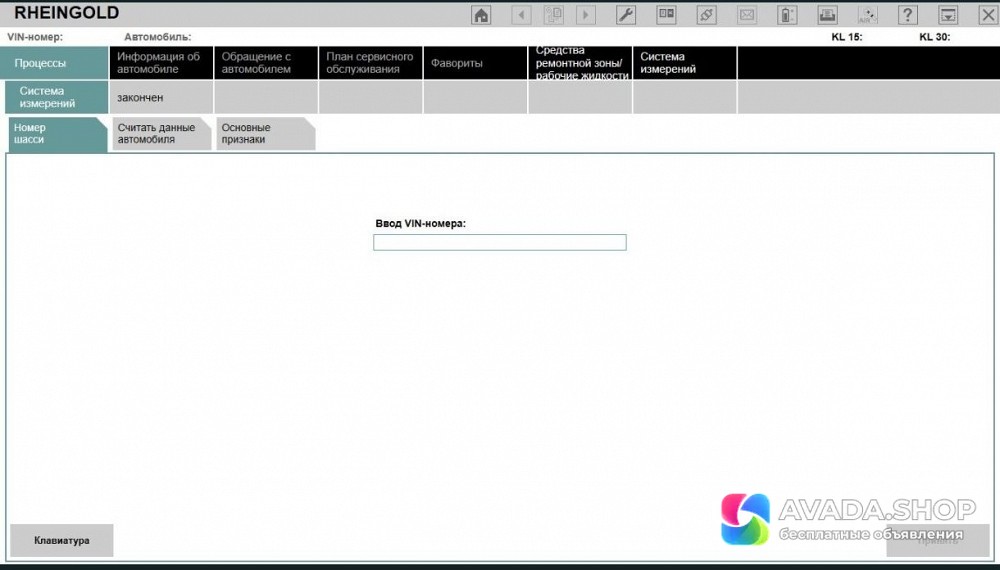Open План сервисного обслуживания tab

pyautogui.click(x=370, y=63)
